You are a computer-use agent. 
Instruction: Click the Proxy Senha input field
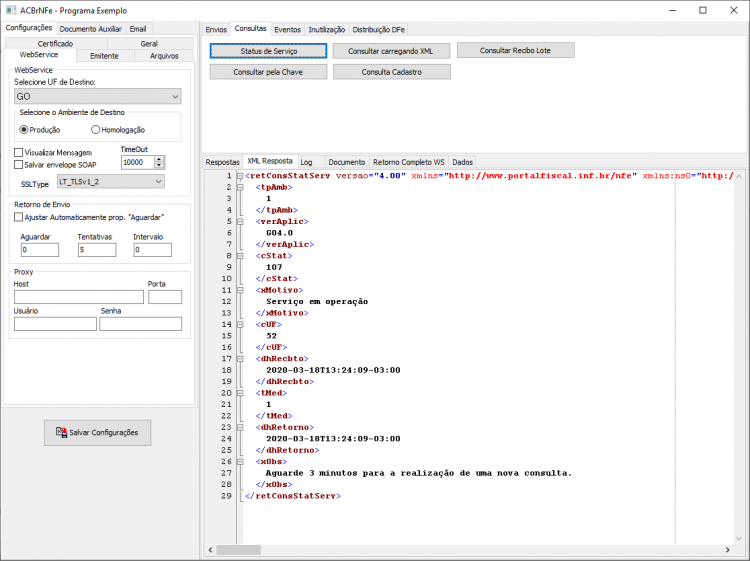tap(141, 324)
